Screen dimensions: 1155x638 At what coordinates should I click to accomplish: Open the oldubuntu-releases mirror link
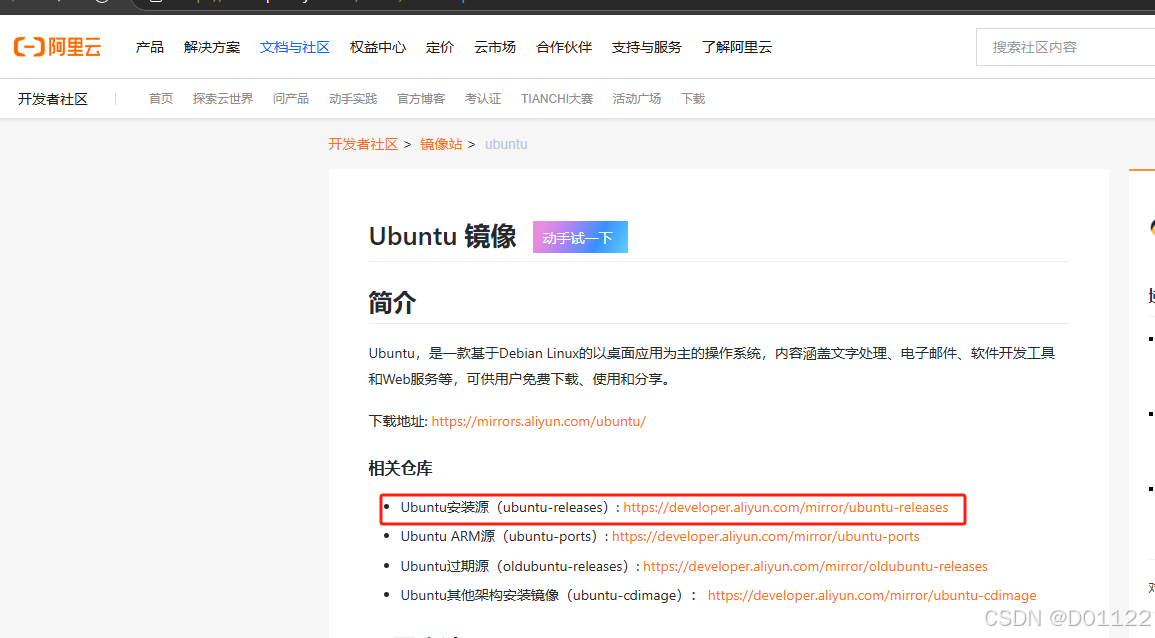tap(815, 567)
